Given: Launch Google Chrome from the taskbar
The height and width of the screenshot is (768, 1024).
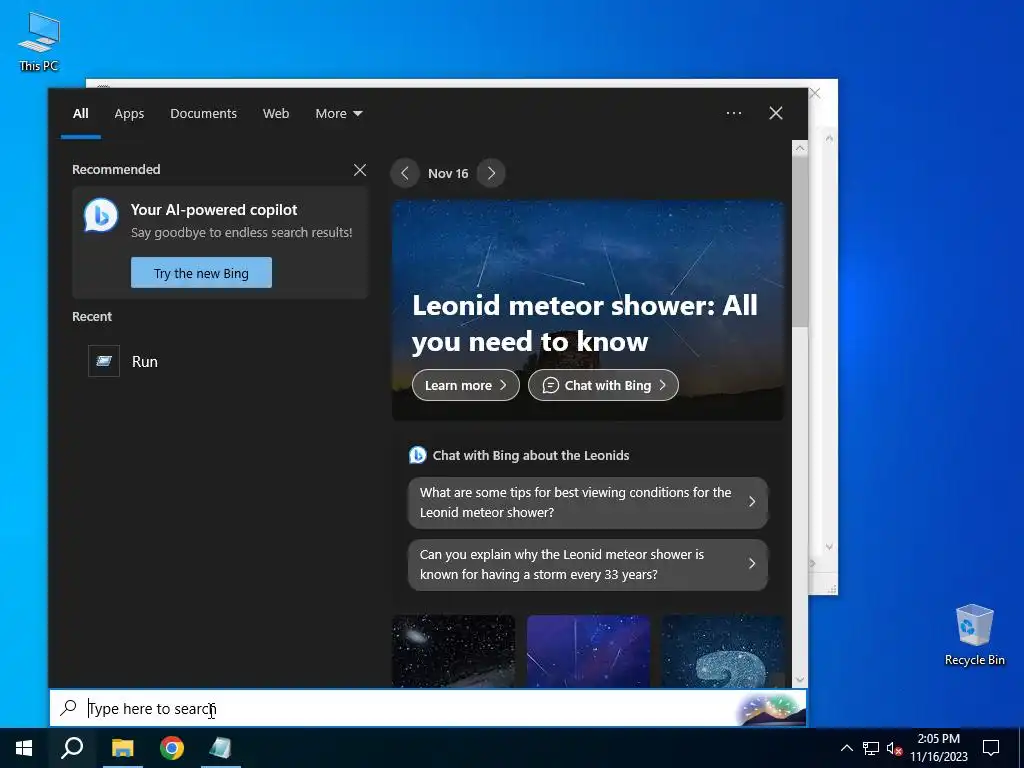Looking at the screenshot, I should point(172,748).
